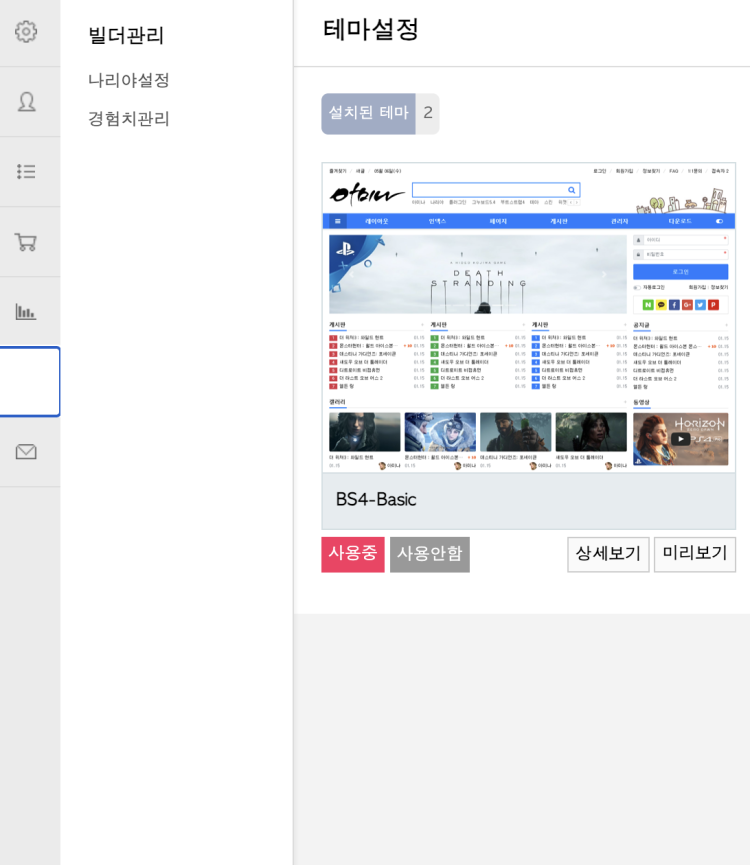
Task: Click the play button on Horizon video preview
Action: coord(679,438)
